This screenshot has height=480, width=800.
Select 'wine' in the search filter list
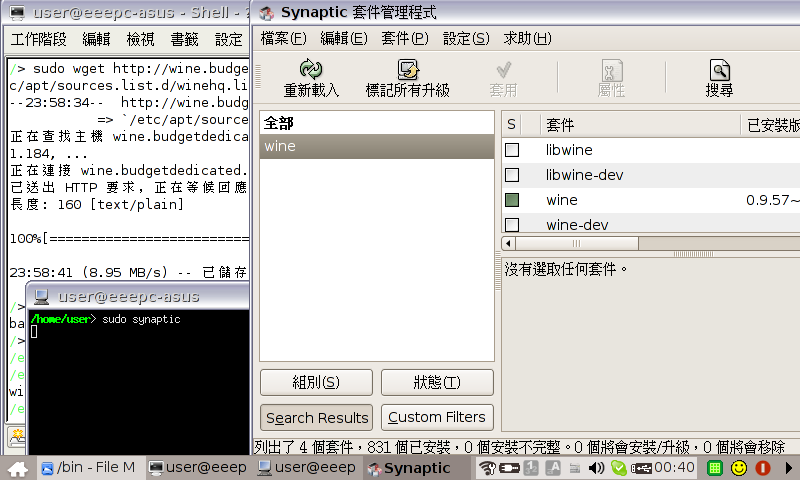point(377,146)
